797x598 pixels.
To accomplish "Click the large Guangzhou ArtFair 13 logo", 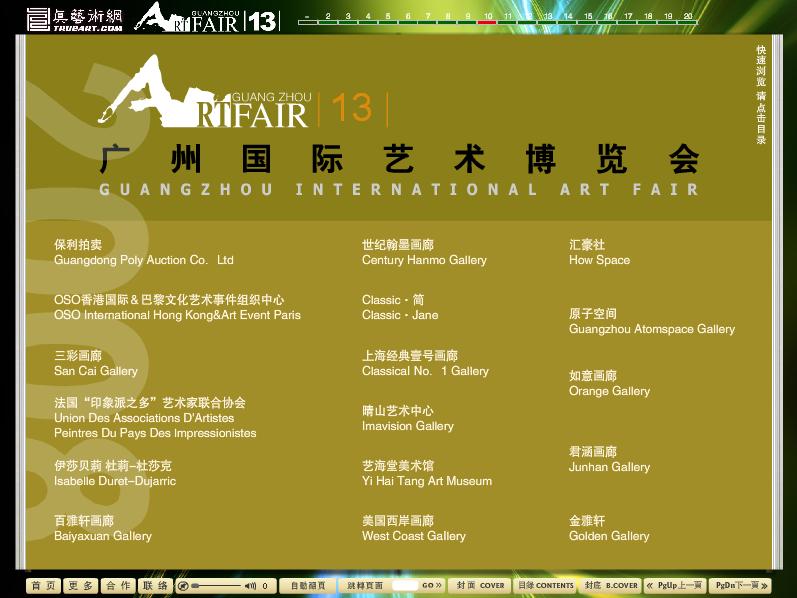I will [243, 92].
